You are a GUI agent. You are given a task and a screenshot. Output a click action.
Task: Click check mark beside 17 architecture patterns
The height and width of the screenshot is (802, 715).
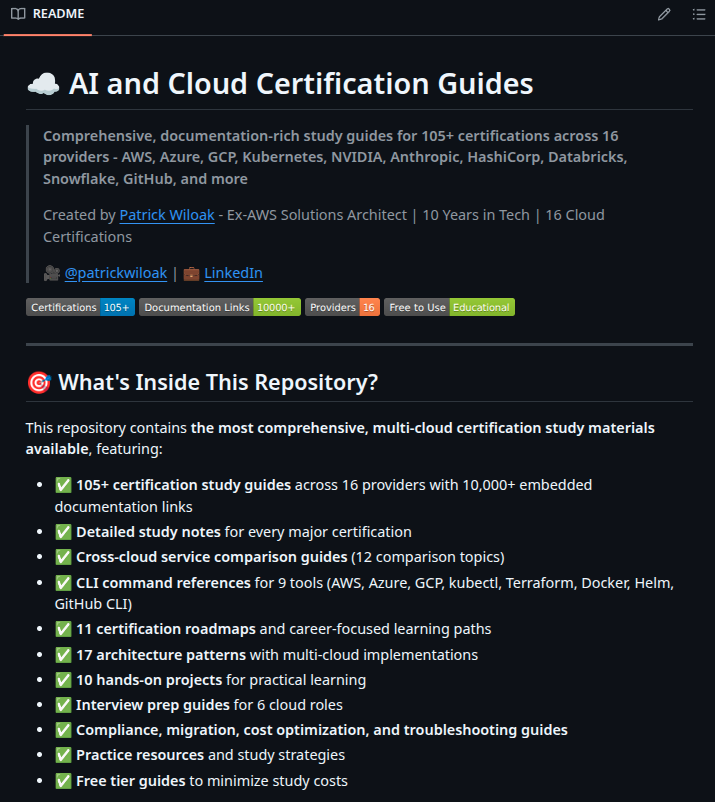pos(63,655)
